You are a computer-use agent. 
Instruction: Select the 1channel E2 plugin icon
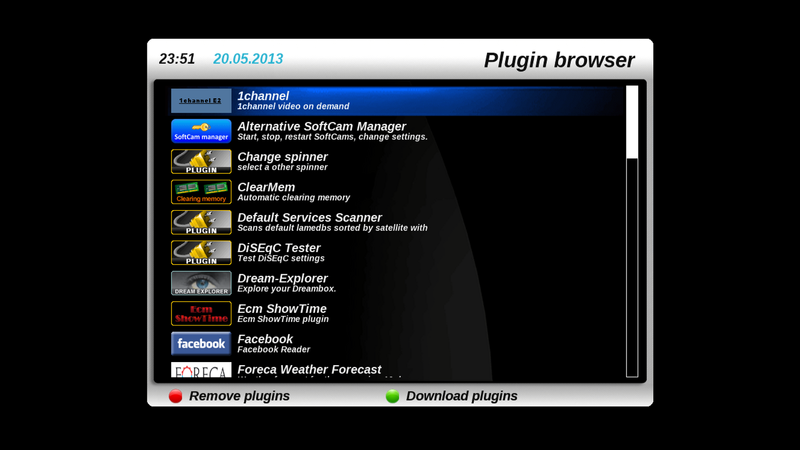[x=201, y=101]
